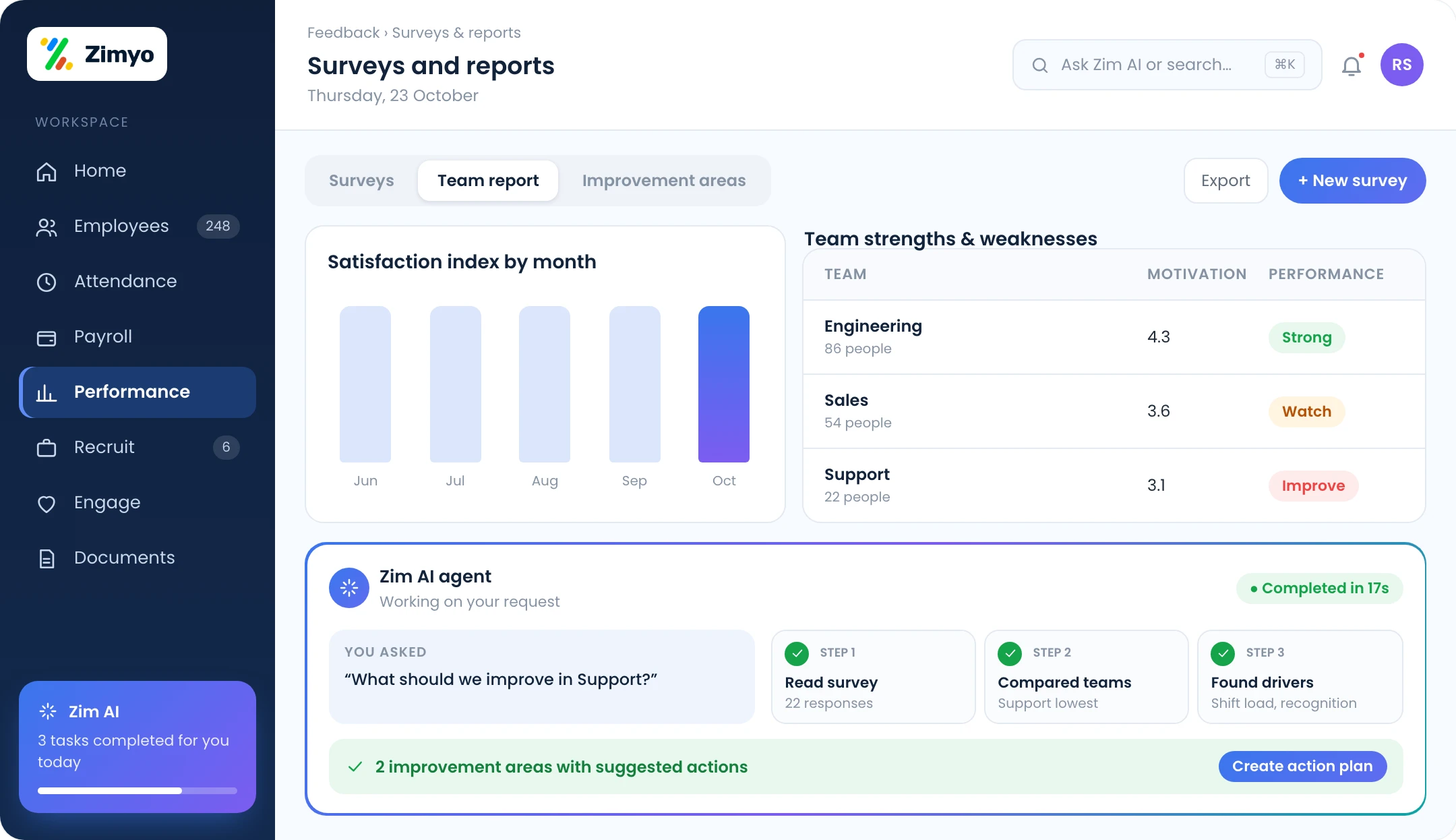Click the Engineering team row name
Image resolution: width=1456 pixels, height=840 pixels.
(873, 326)
